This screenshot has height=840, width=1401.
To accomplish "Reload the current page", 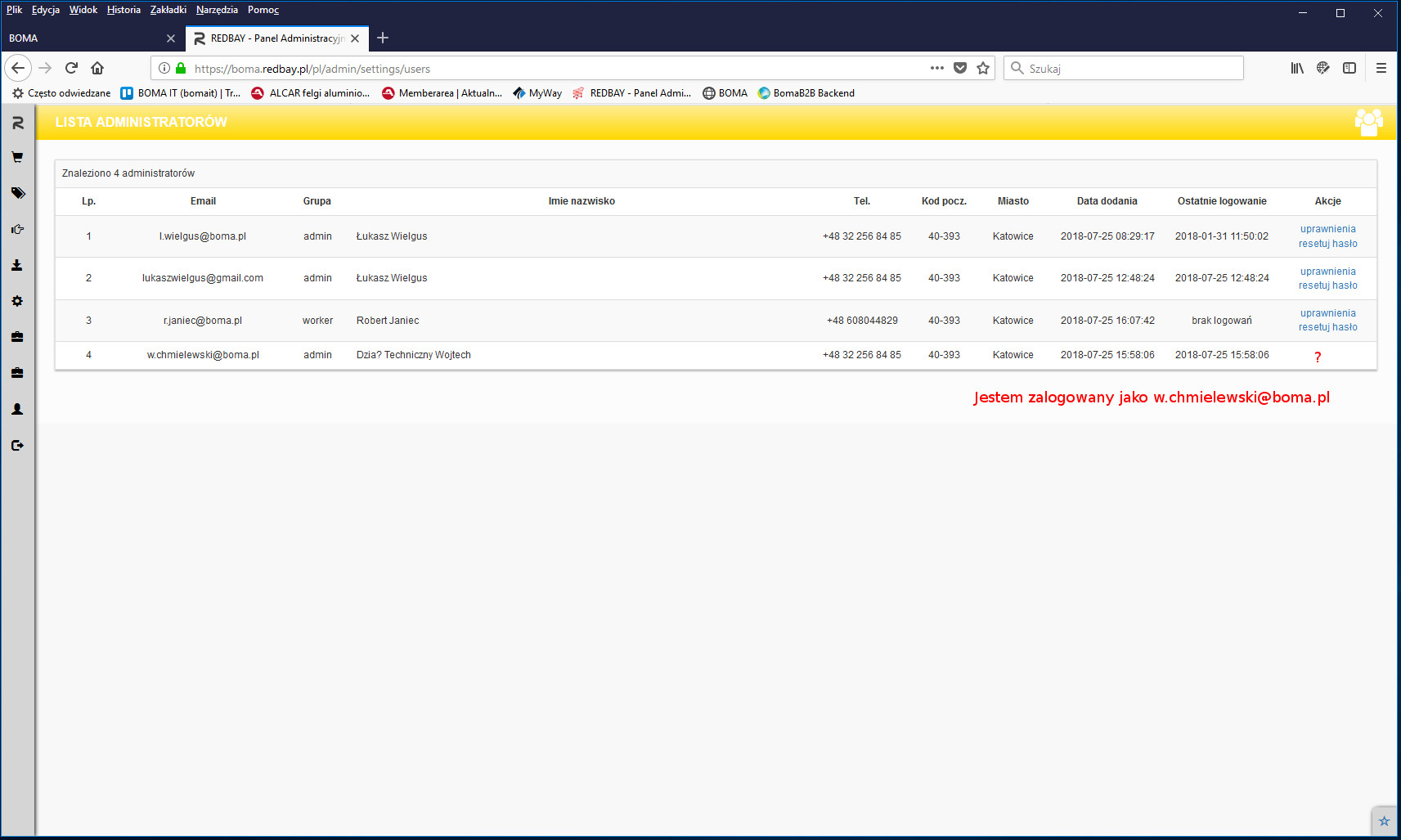I will 71,68.
